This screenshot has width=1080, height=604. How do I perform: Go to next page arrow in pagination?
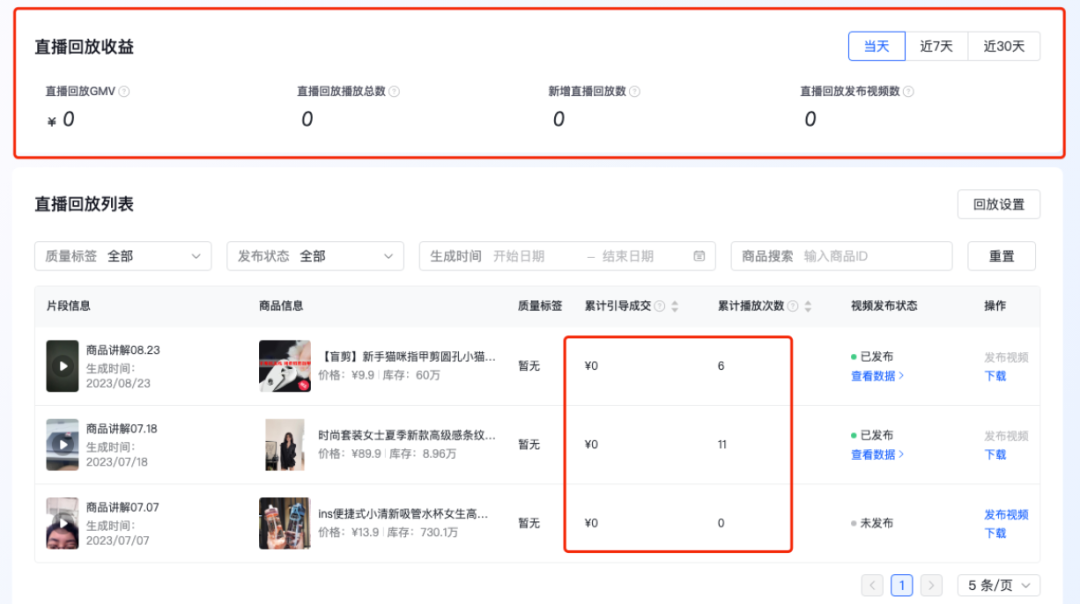pos(931,585)
